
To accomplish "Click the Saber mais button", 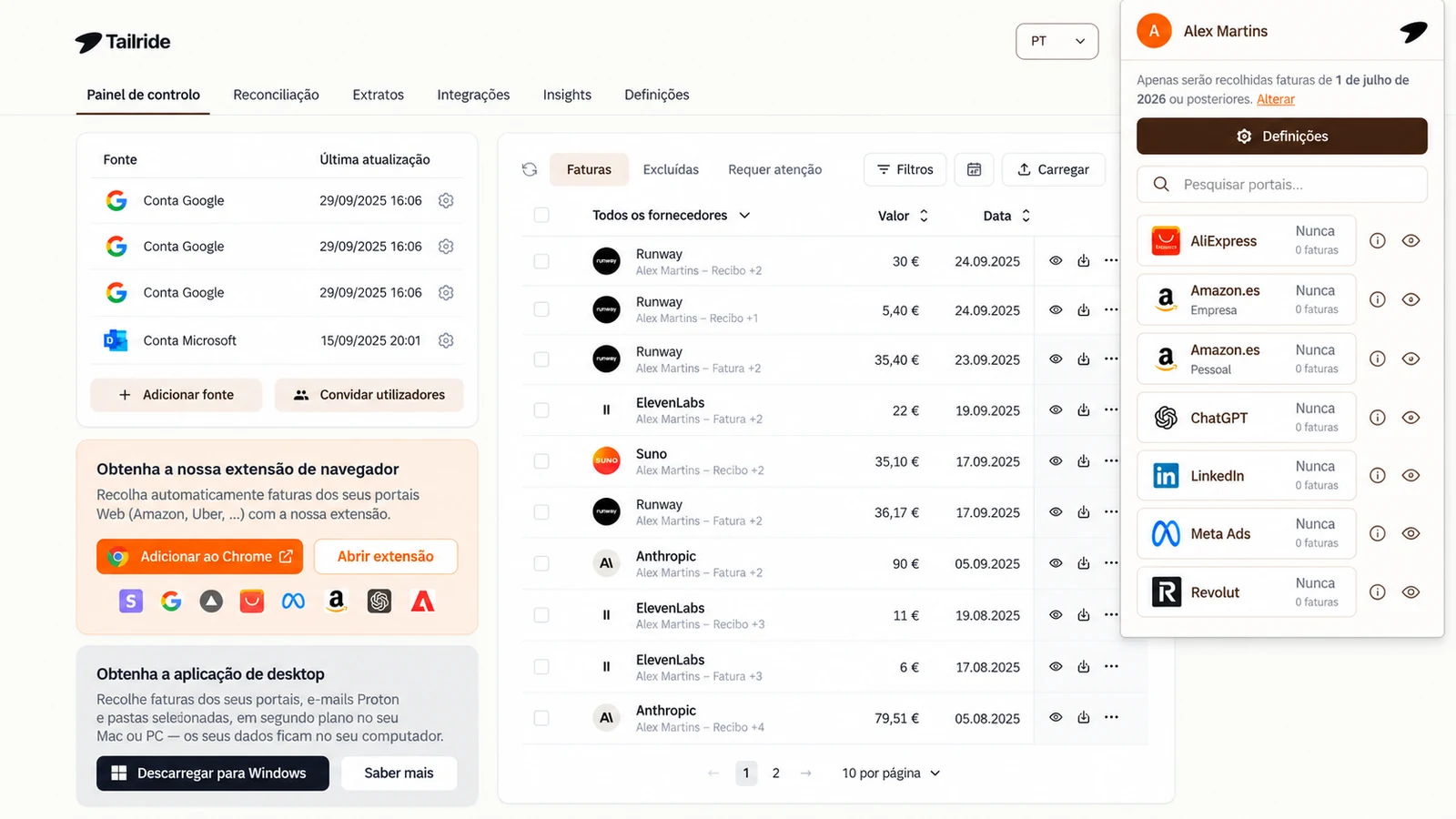I will (399, 773).
